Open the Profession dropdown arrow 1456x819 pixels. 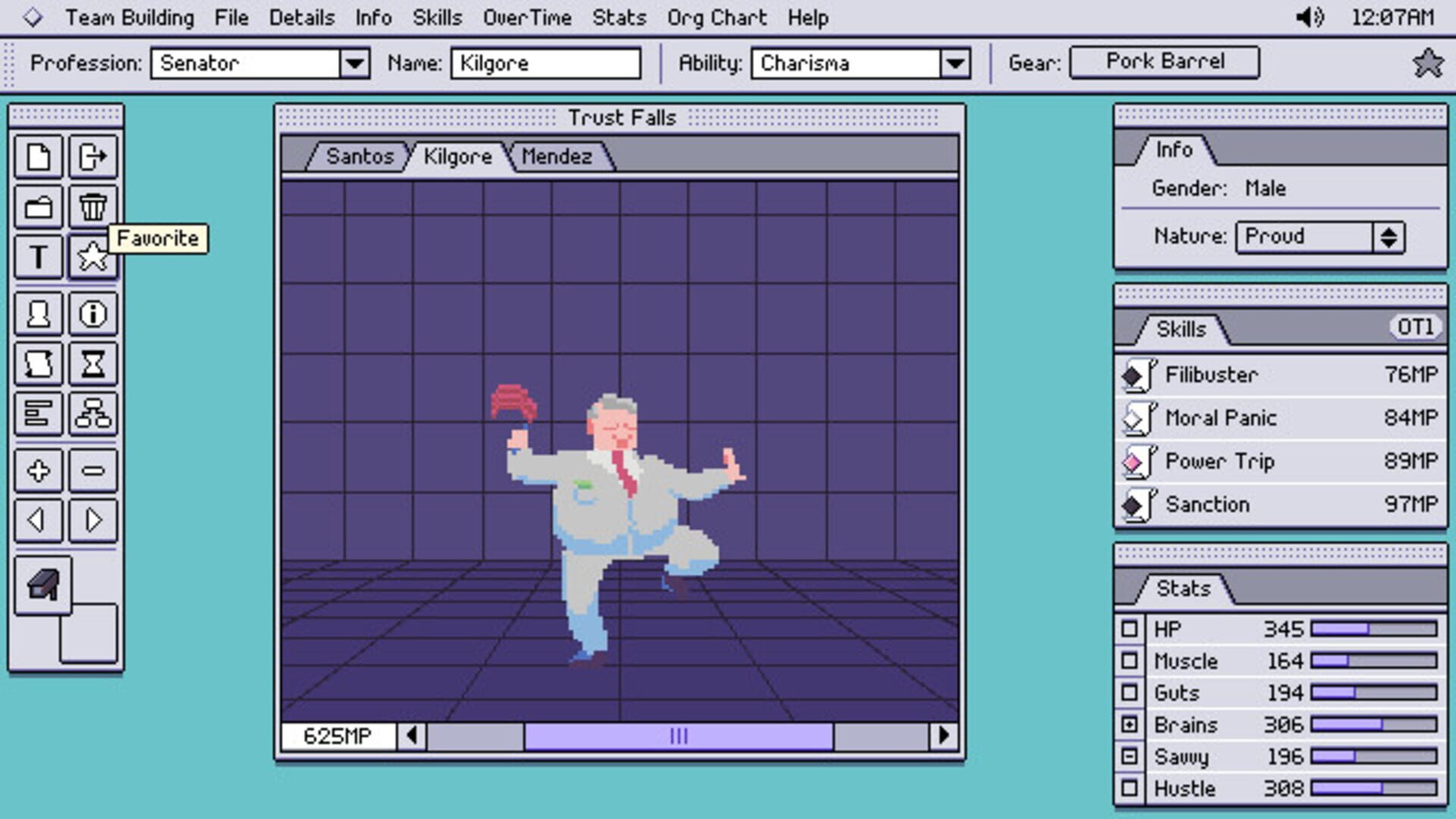coord(354,63)
